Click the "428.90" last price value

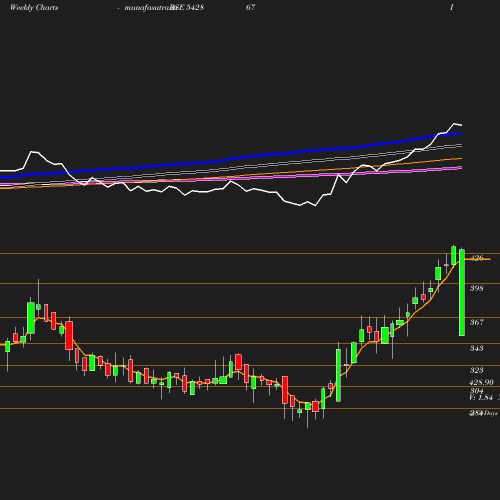tap(481, 382)
